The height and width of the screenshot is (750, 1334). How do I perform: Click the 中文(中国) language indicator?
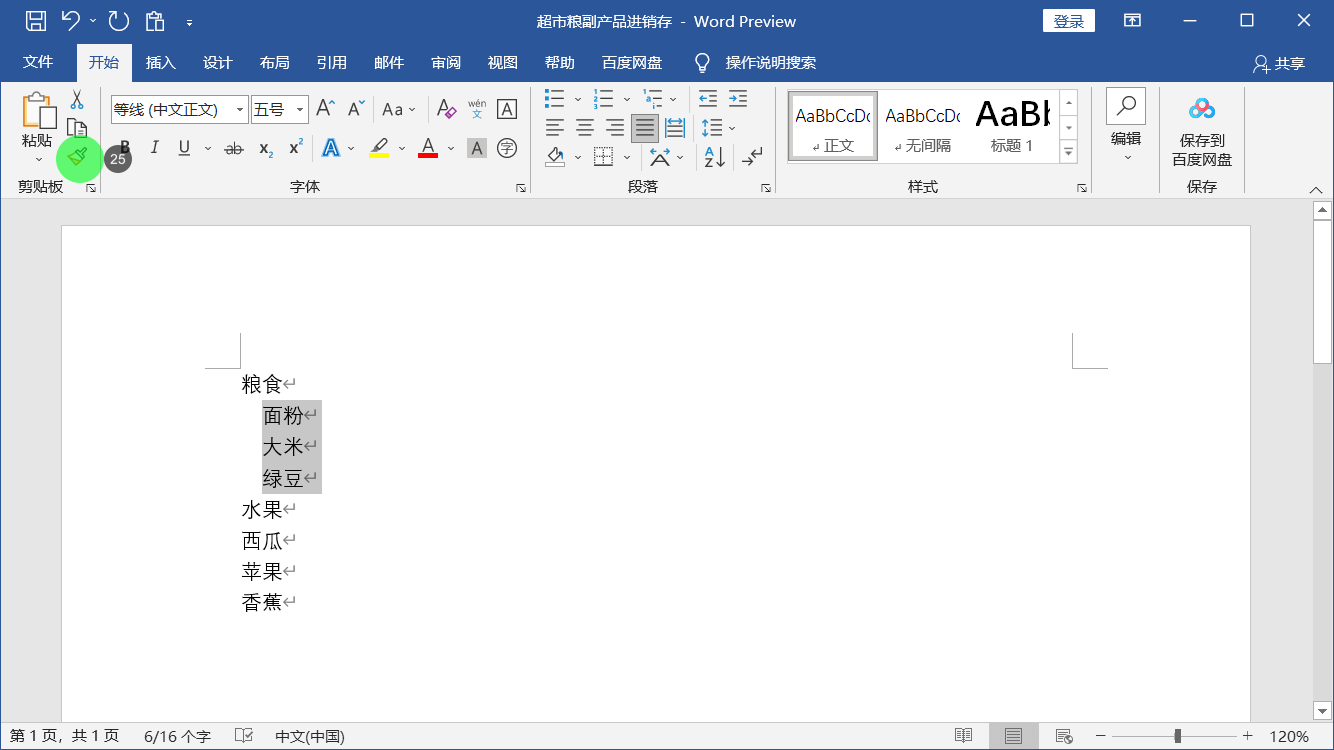310,736
